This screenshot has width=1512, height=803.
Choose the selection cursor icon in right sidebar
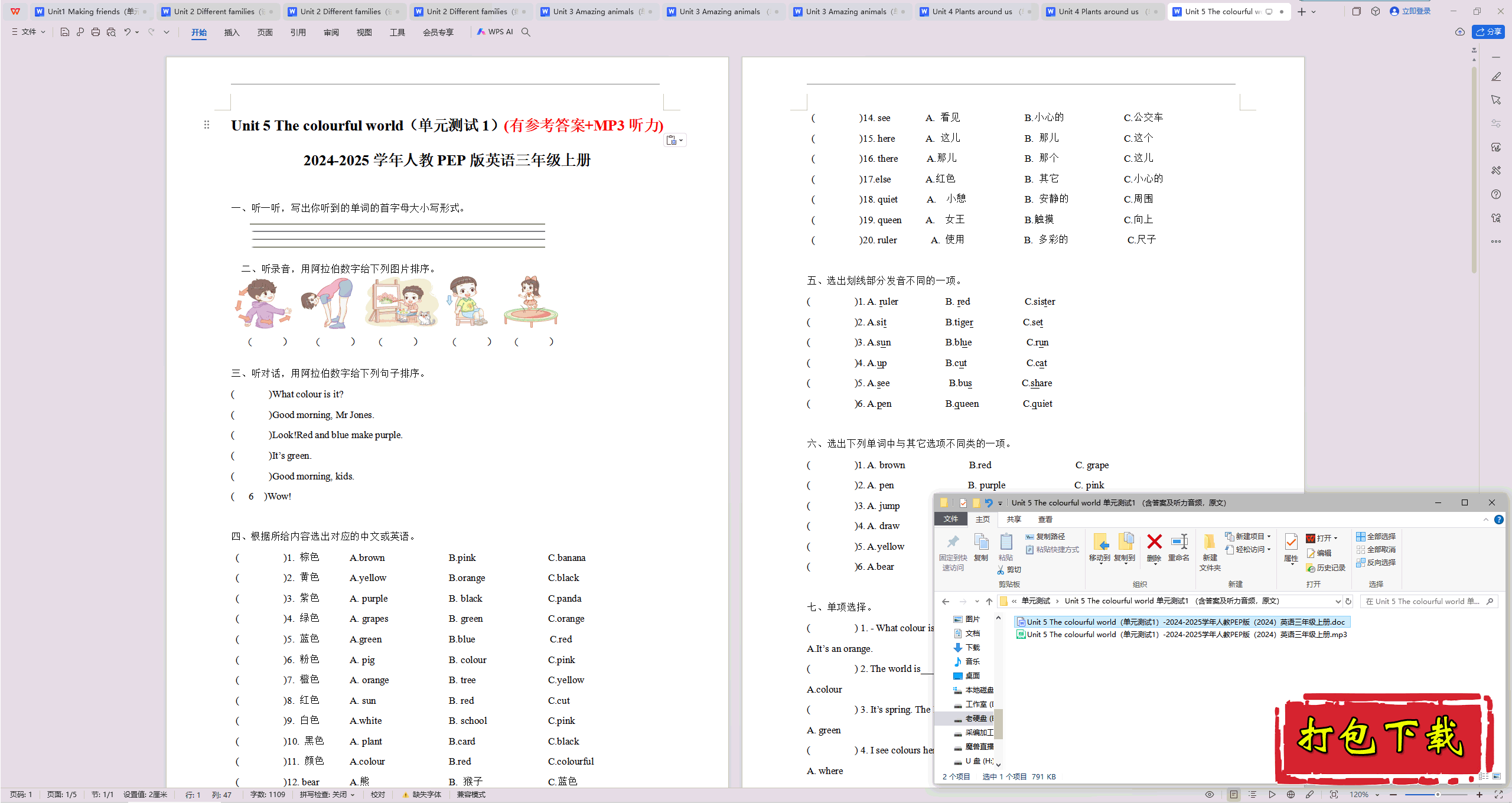coord(1496,100)
